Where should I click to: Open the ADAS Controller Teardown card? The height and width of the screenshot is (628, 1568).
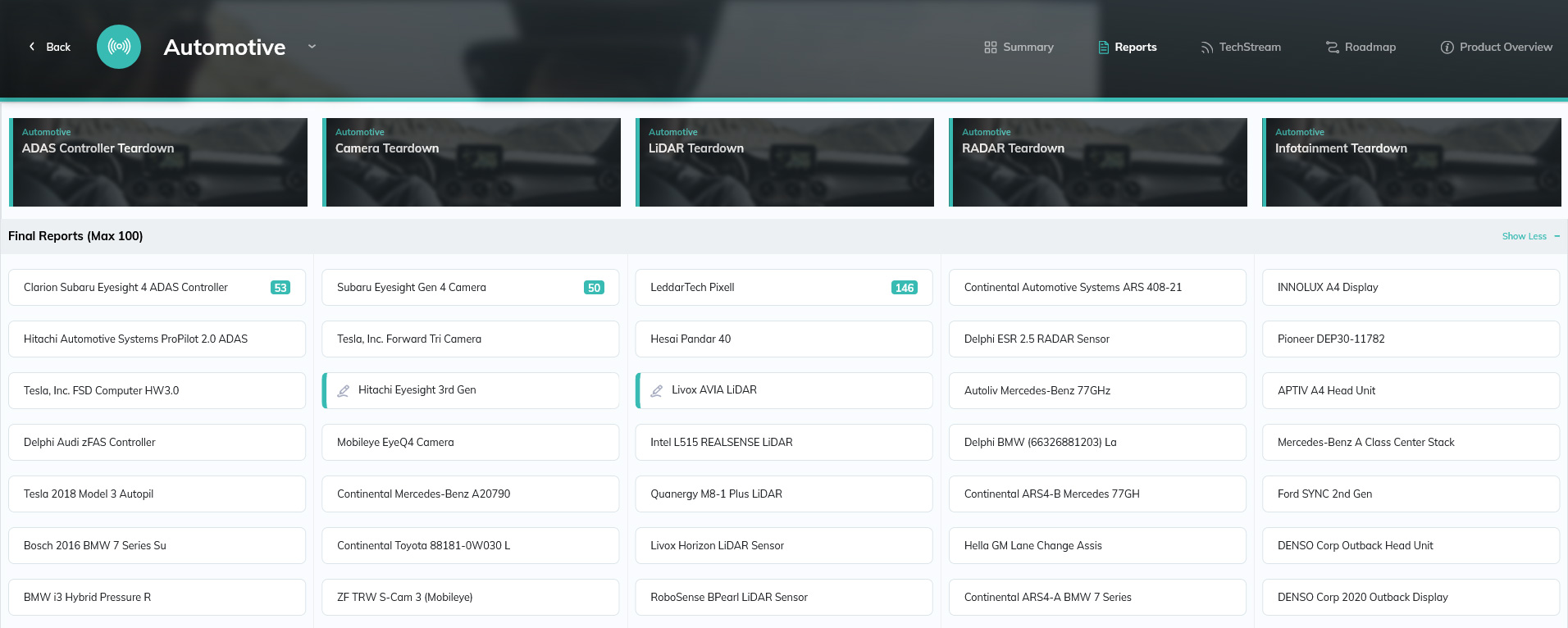tap(158, 162)
